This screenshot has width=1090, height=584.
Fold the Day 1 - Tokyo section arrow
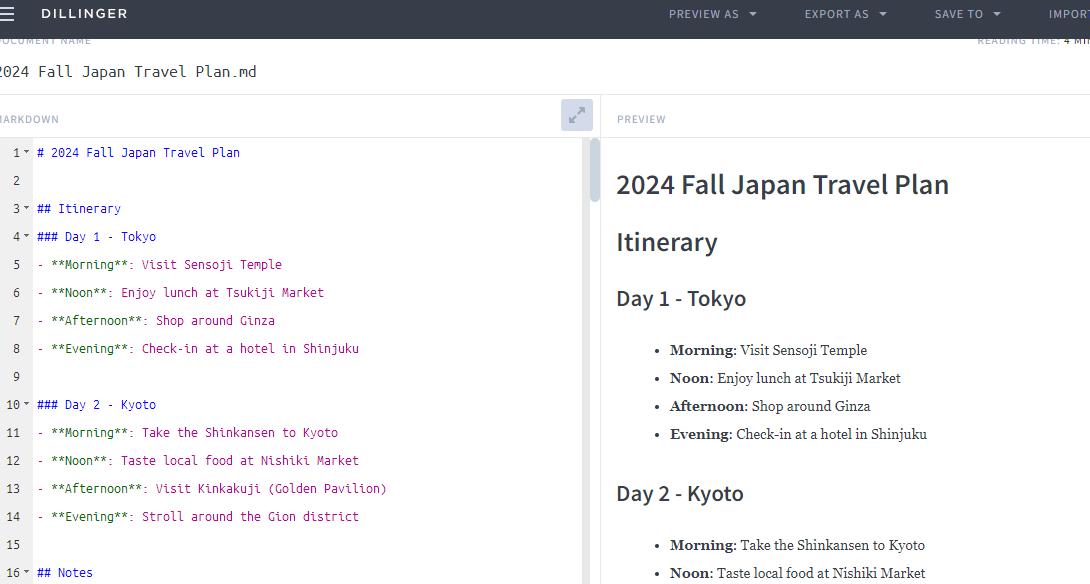click(x=27, y=237)
